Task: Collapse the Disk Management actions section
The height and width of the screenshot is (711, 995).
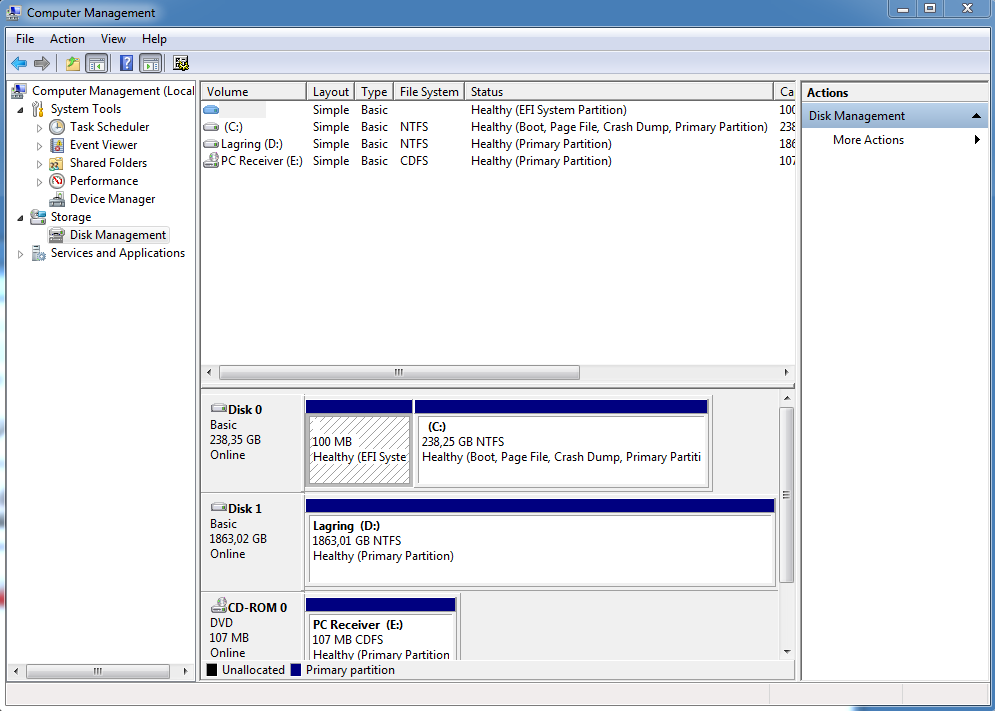Action: (x=976, y=116)
